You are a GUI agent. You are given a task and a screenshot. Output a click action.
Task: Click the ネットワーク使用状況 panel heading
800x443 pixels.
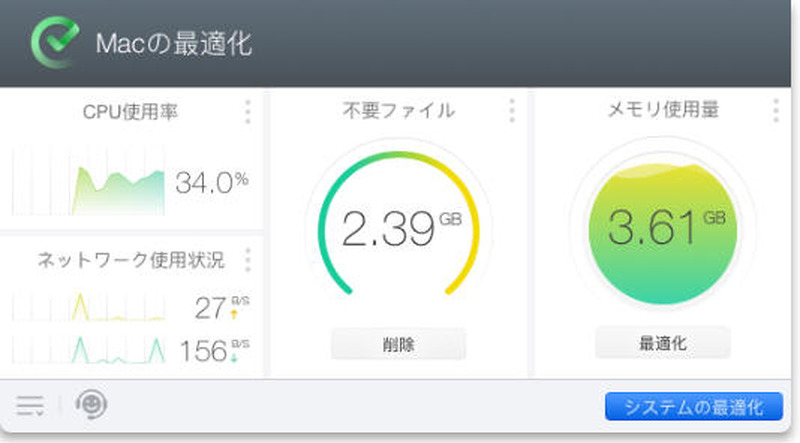131,261
